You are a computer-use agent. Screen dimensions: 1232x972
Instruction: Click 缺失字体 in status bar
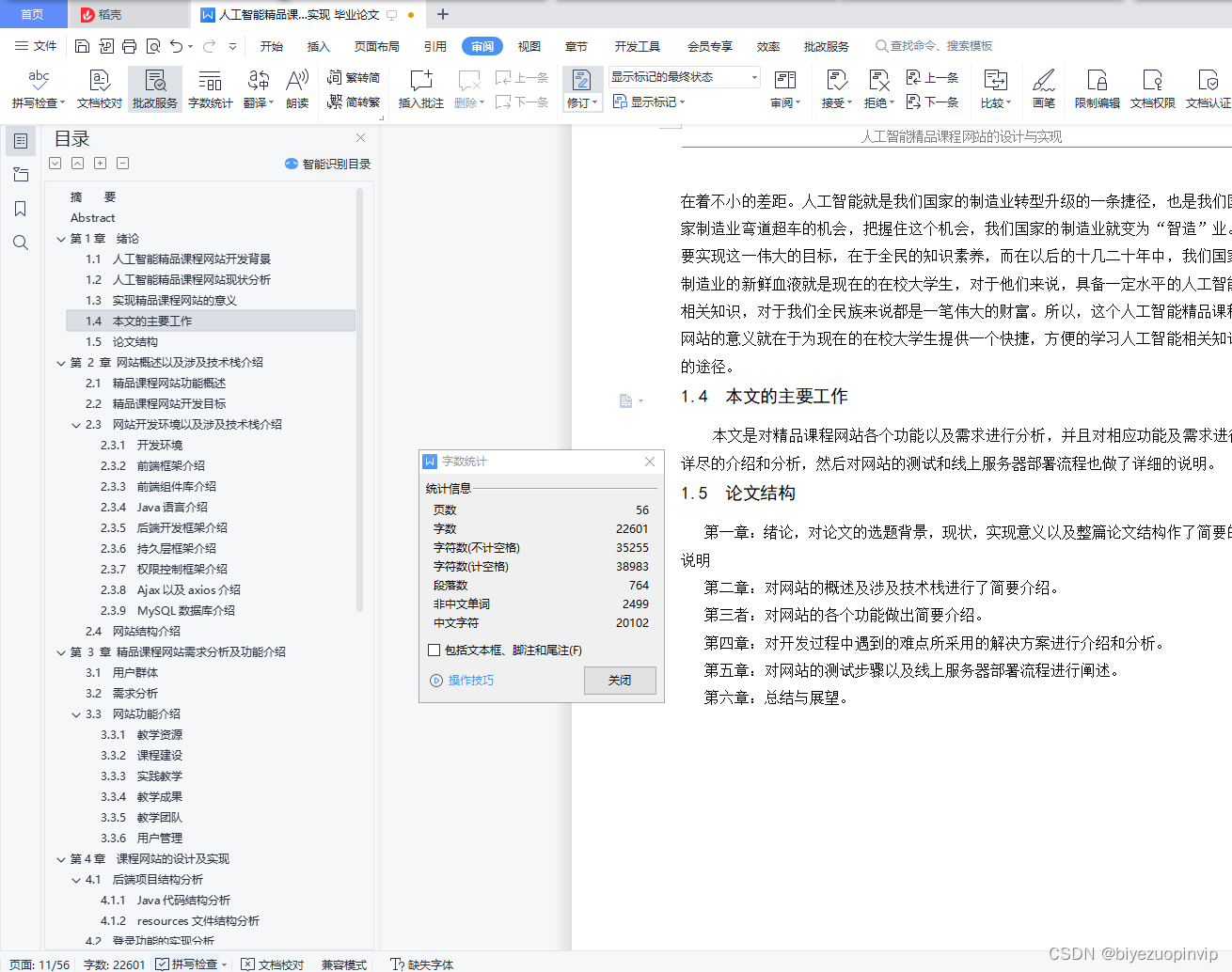(422, 964)
